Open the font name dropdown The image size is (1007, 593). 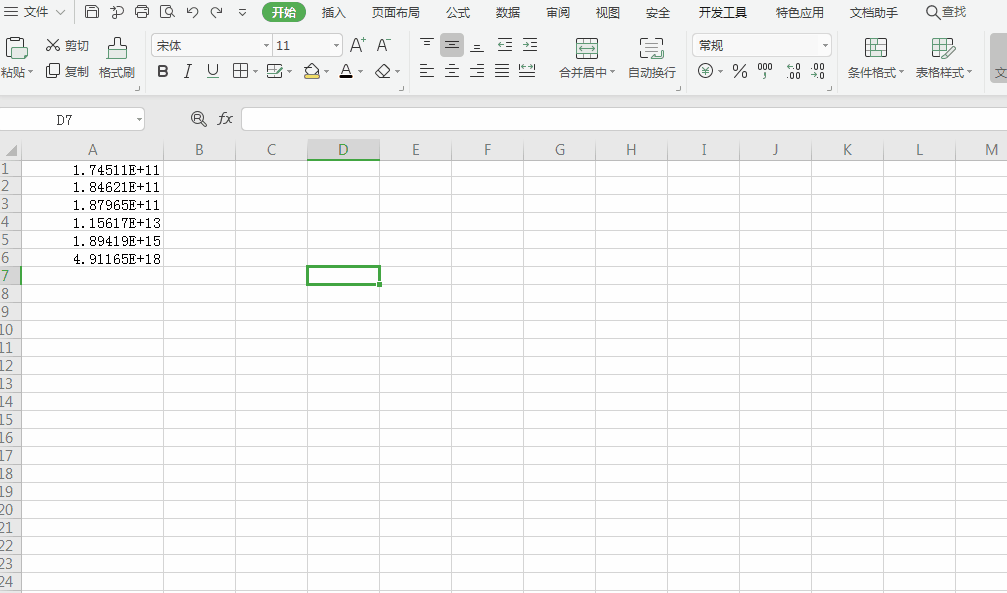coord(266,46)
